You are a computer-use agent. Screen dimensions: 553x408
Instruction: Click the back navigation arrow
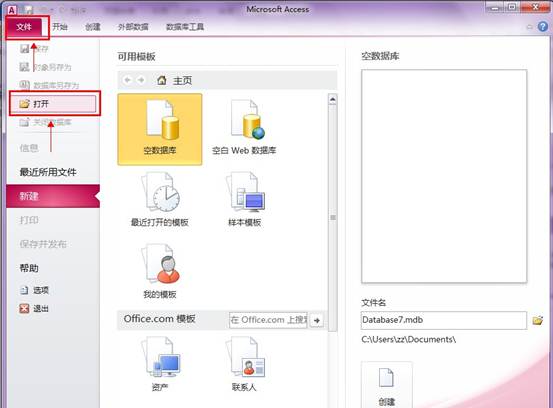(x=128, y=80)
